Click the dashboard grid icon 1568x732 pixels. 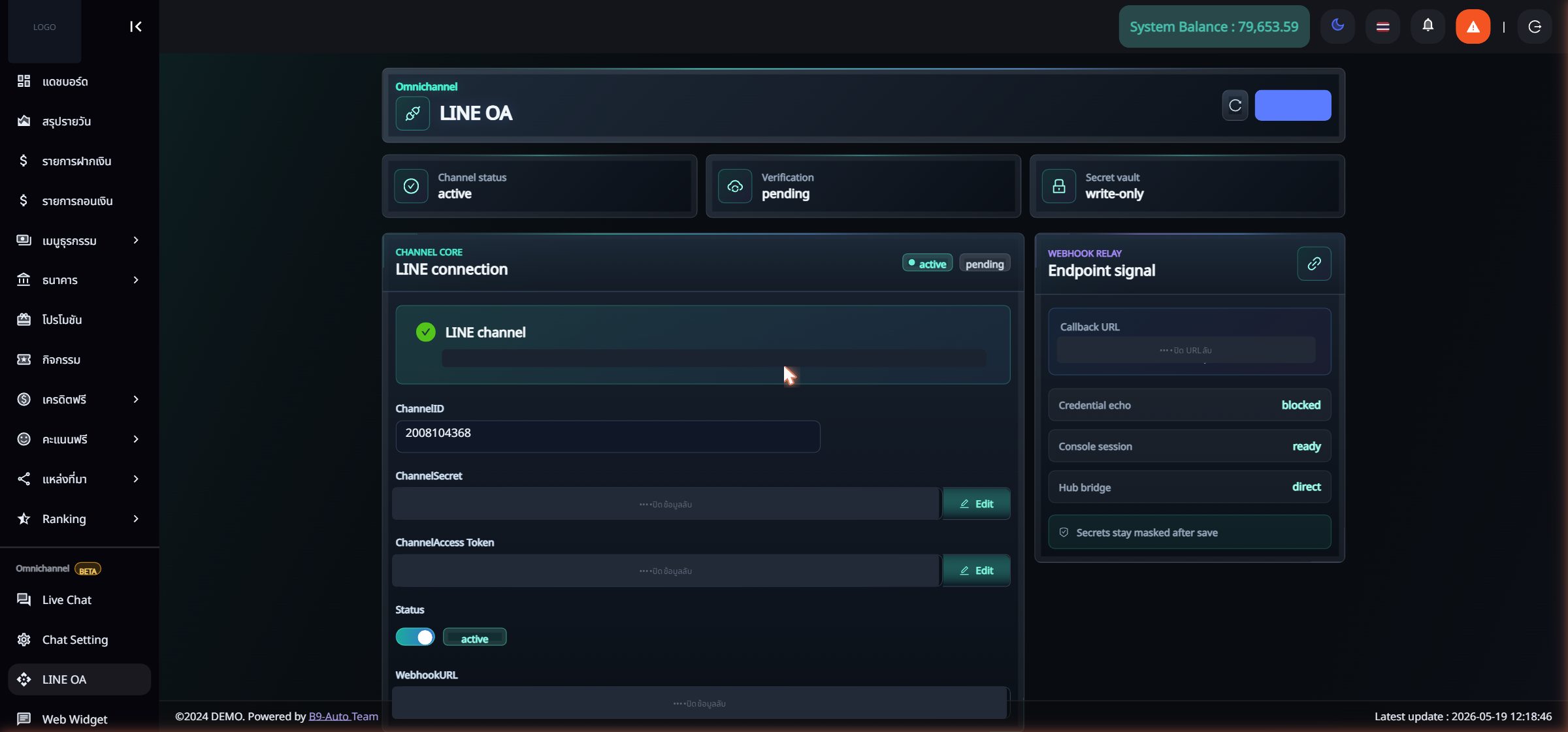click(x=24, y=81)
